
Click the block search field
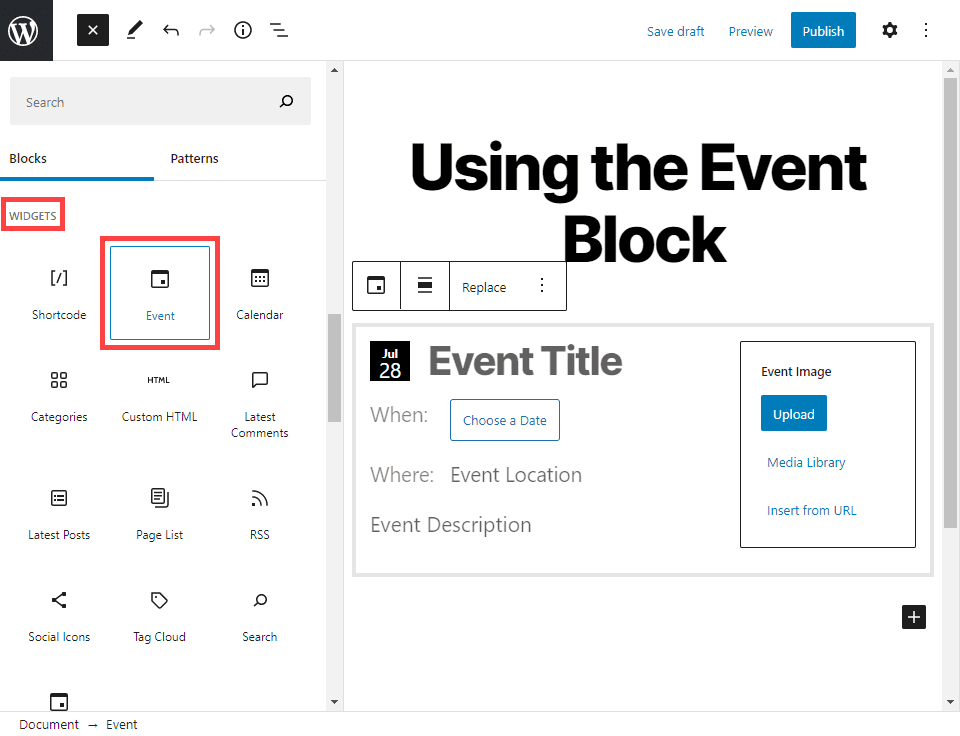point(160,101)
